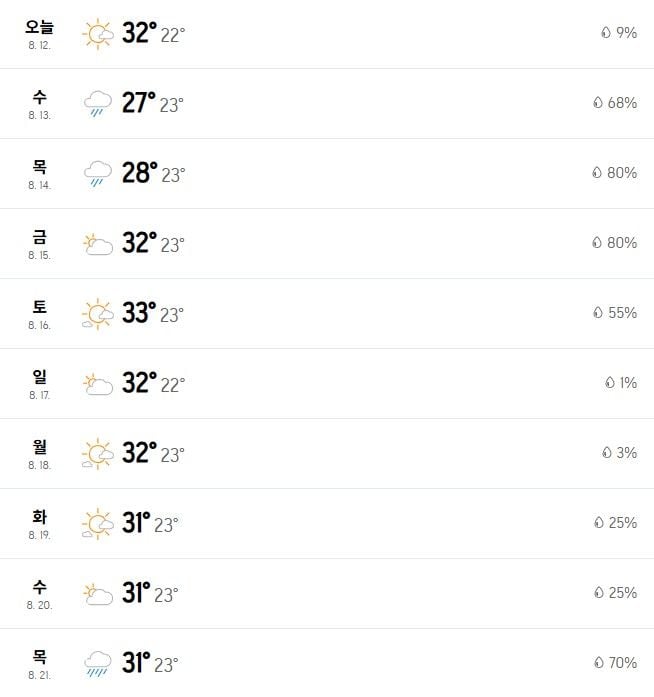The image size is (654, 697).
Task: Click the raindrop icon next to 68%
Action: pyautogui.click(x=598, y=103)
